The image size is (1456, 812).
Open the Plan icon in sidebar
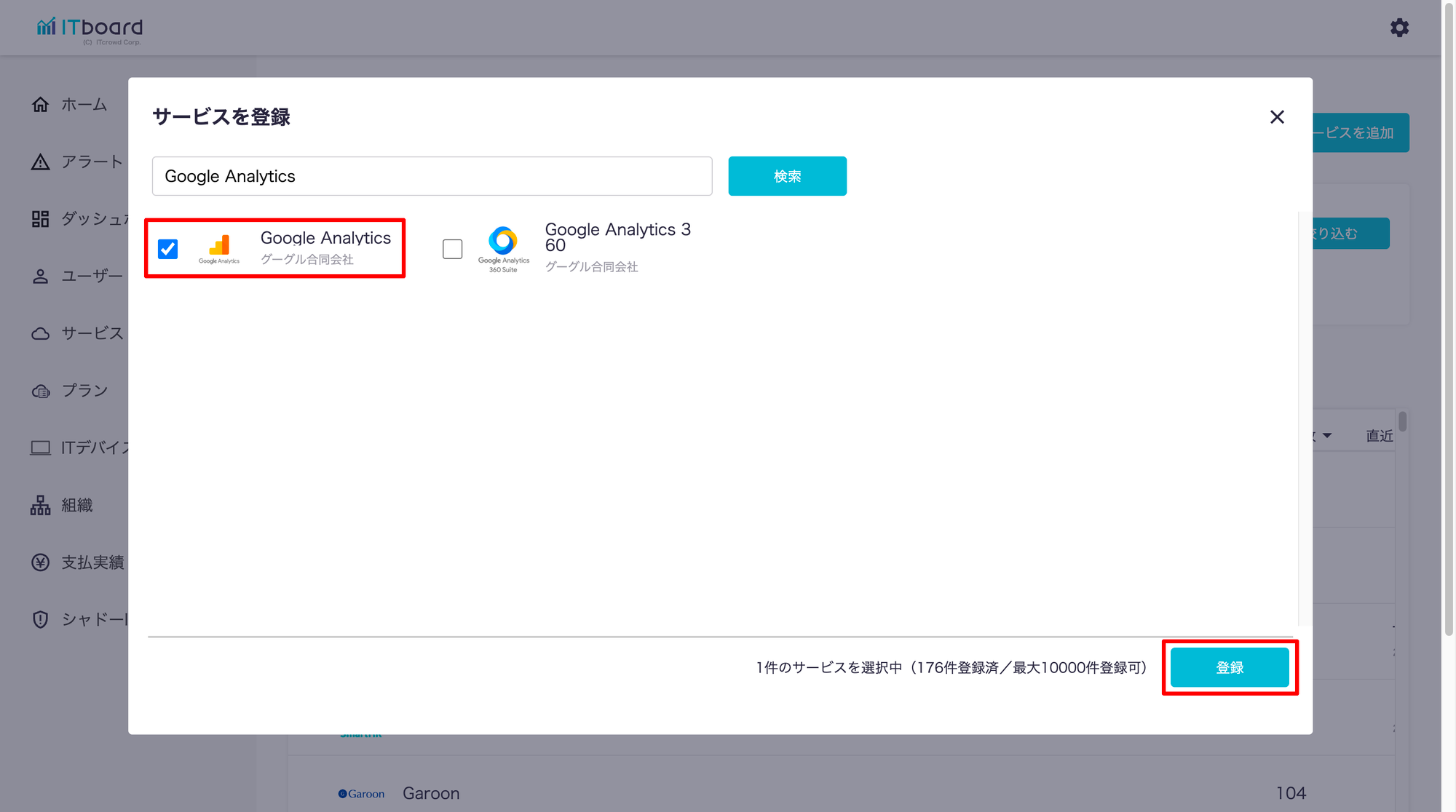(x=41, y=391)
